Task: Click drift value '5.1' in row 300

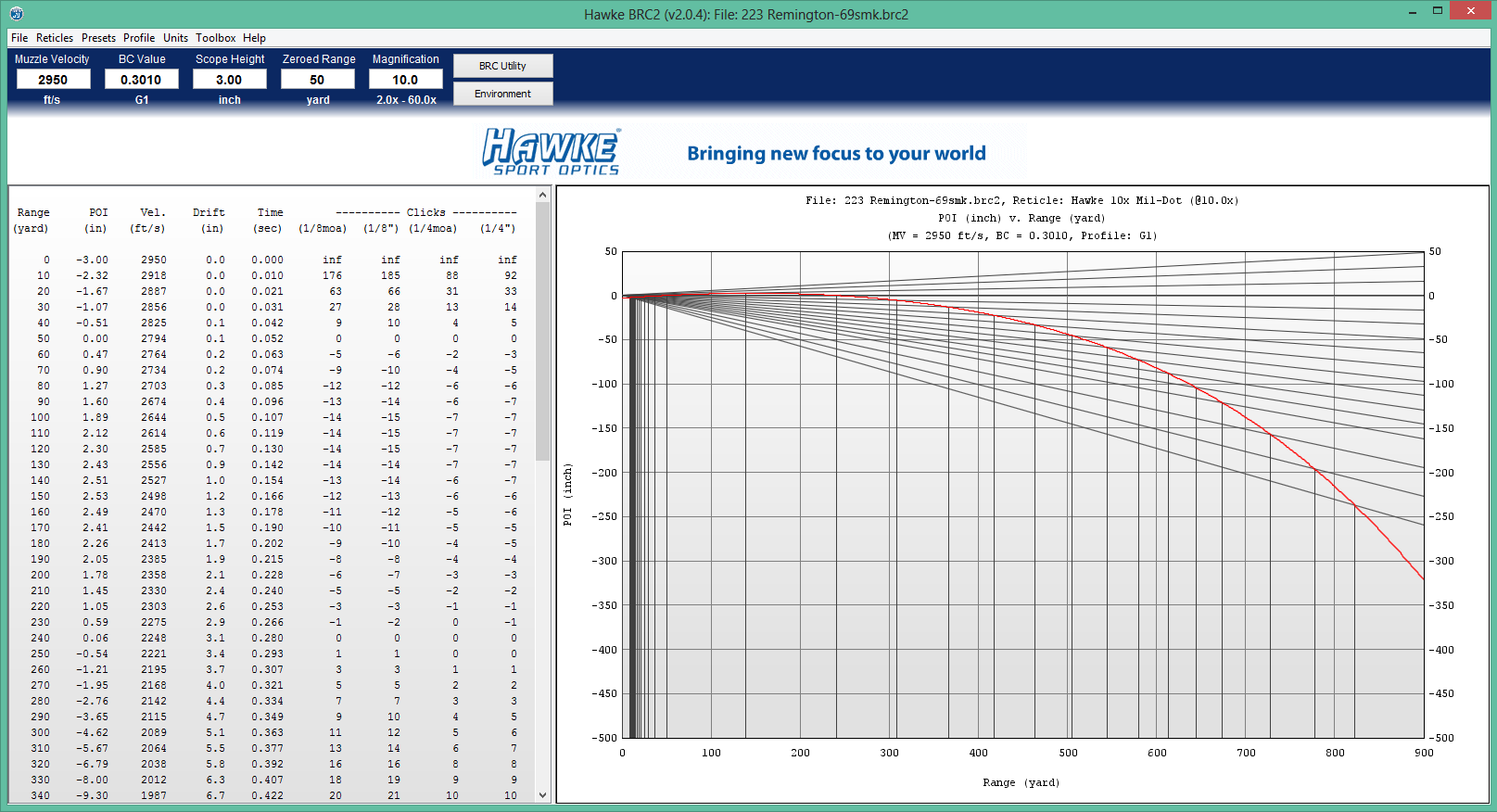Action: coord(216,732)
